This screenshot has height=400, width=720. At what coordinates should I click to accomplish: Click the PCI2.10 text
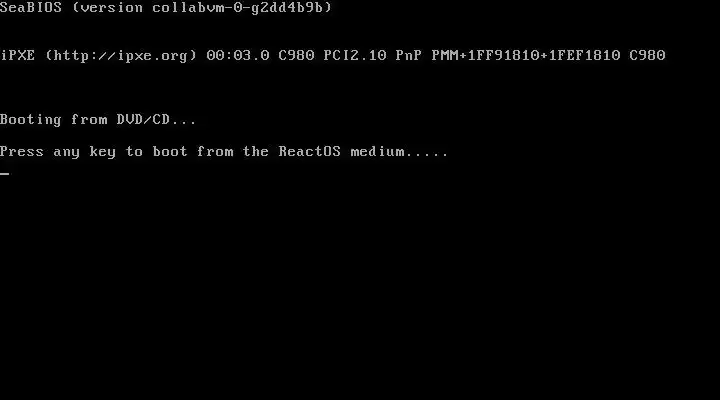(355, 56)
